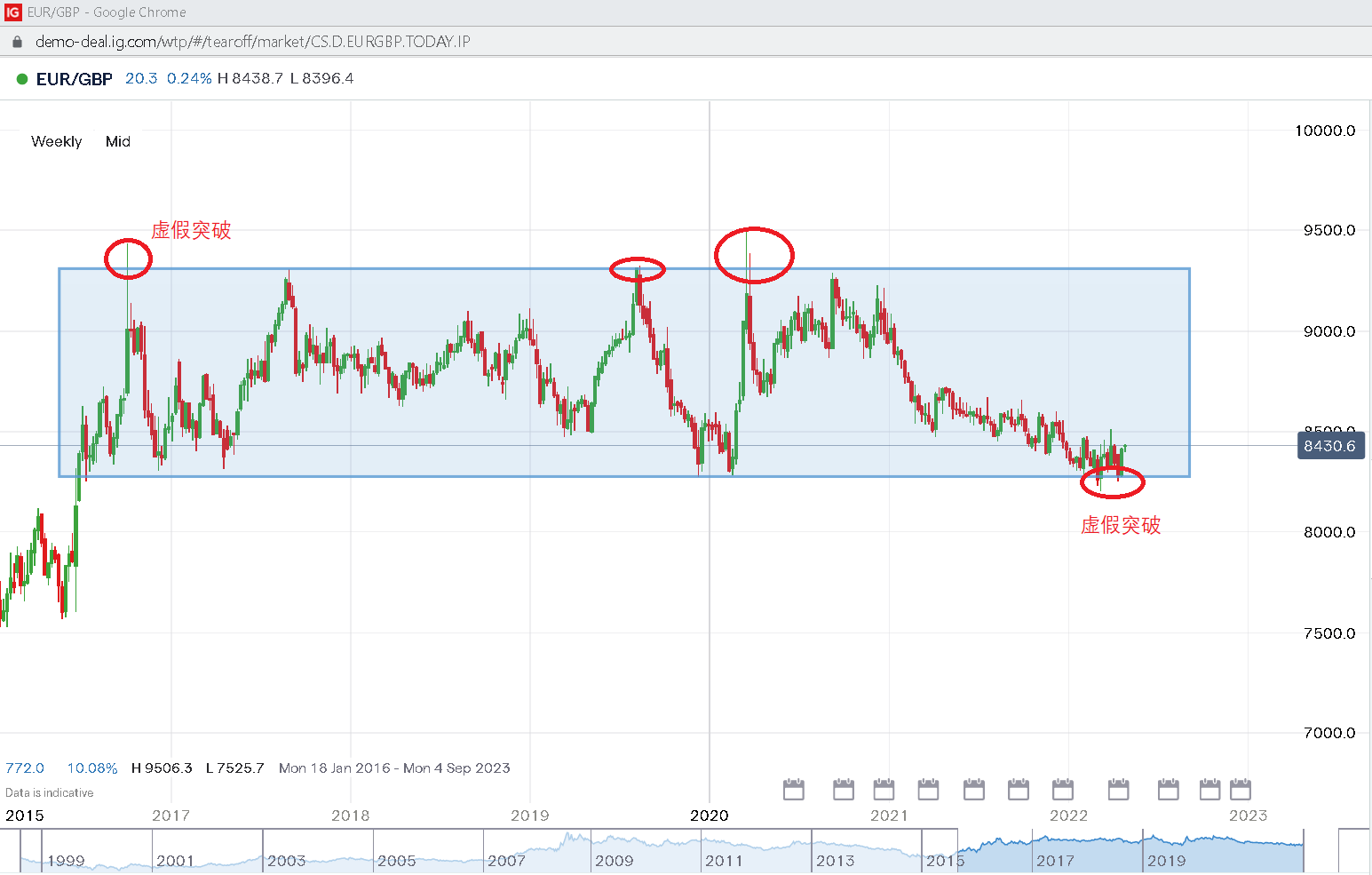Click the 7500.0 price axis label
1372x875 pixels.
(1329, 633)
